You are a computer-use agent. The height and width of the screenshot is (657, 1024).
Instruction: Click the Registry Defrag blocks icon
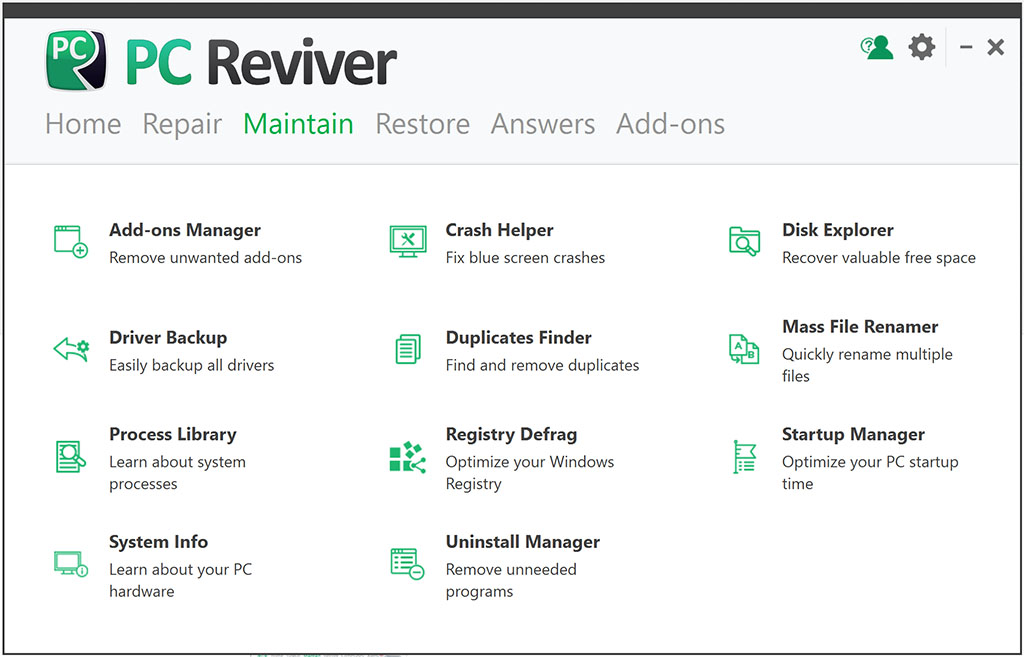pyautogui.click(x=408, y=457)
